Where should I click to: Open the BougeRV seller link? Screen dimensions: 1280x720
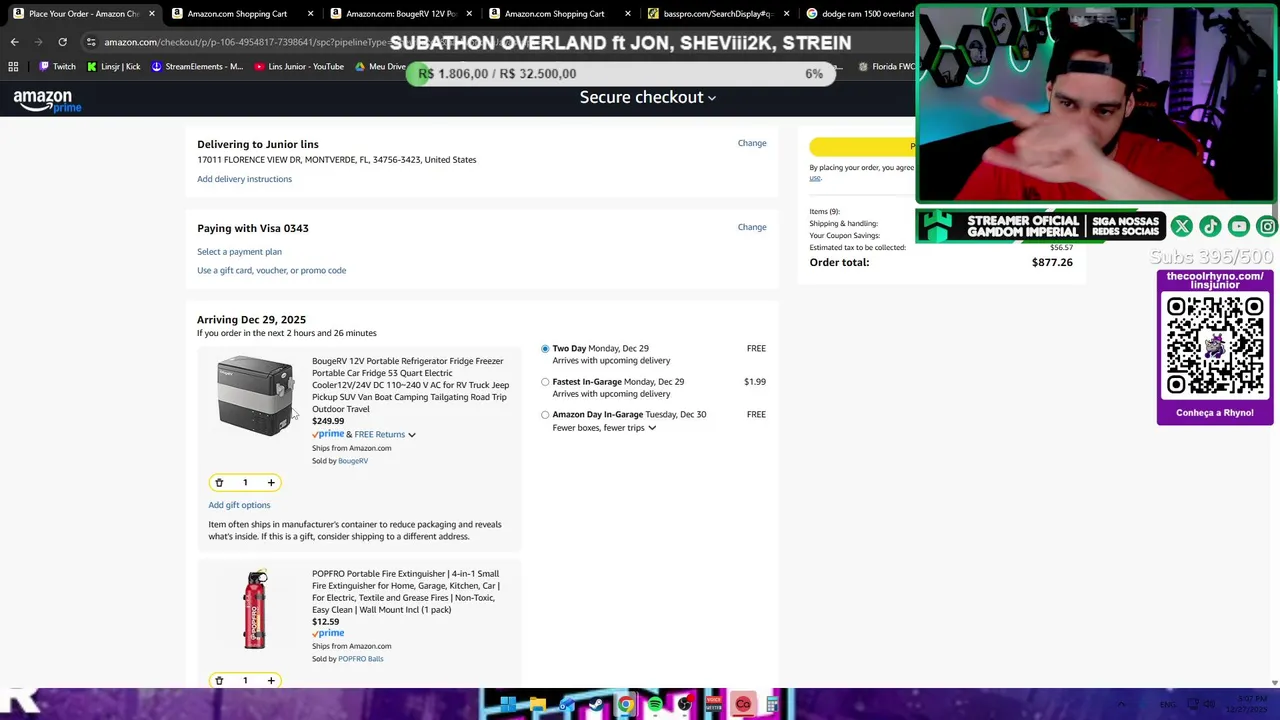[x=353, y=461]
